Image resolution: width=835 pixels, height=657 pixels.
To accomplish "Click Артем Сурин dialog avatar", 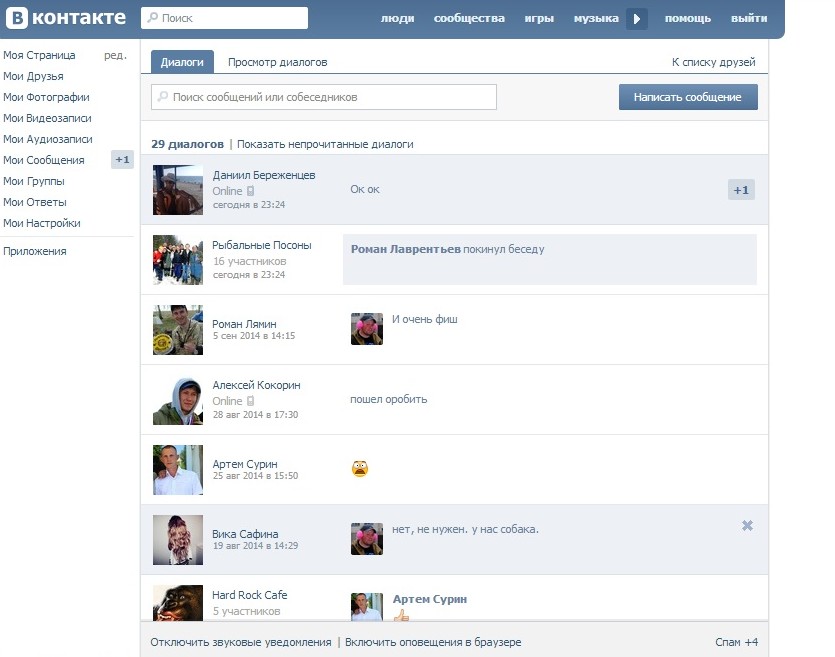I will (178, 470).
